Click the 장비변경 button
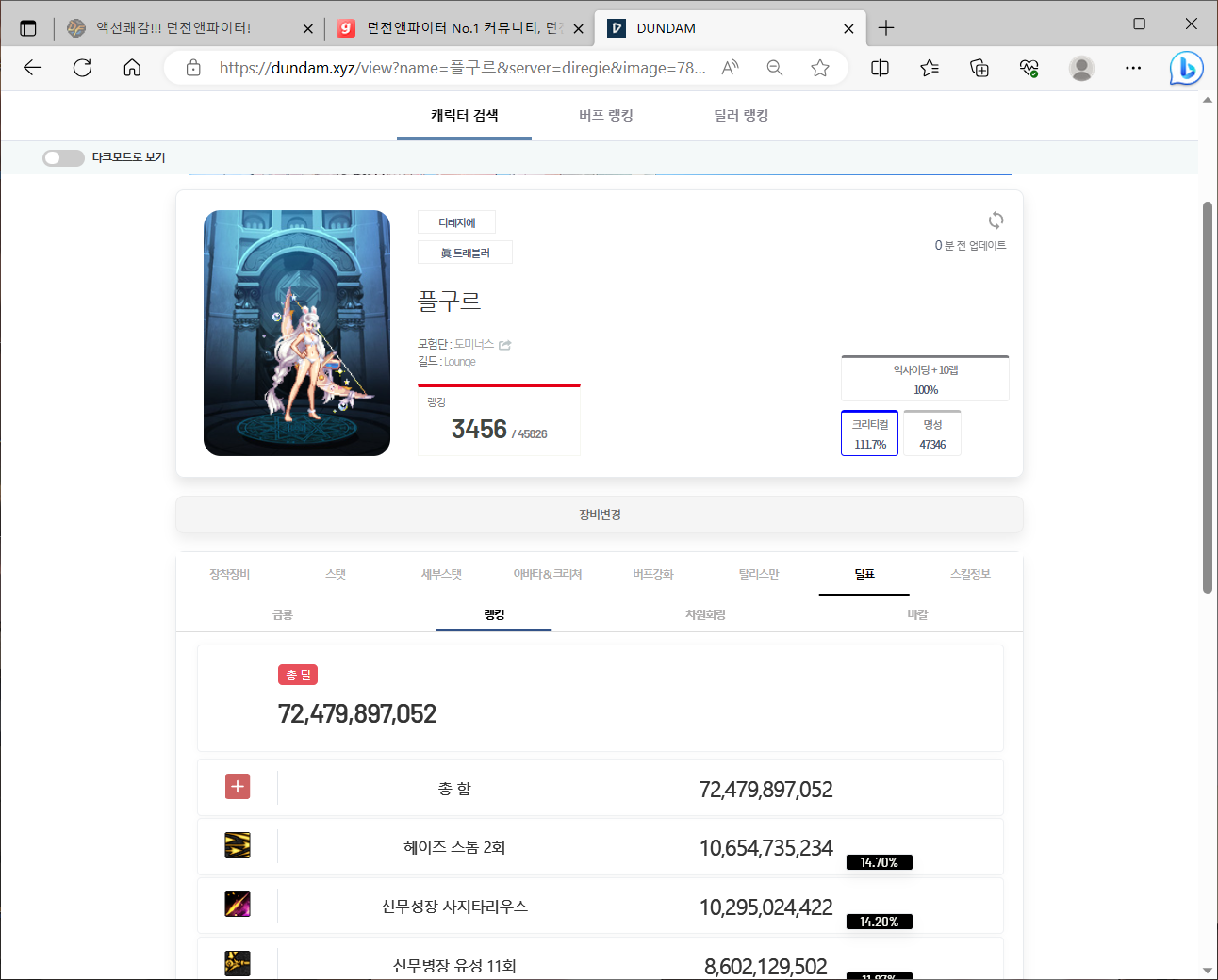Screen dimensions: 1218x980 [600, 514]
